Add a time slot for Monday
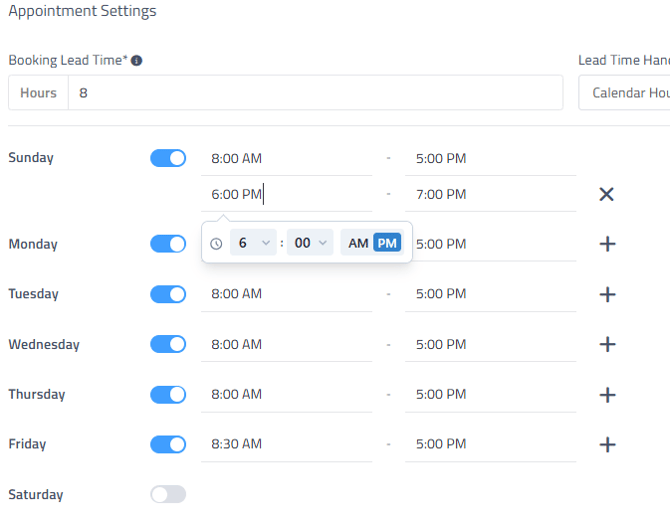Screen dimensions: 670x522 pyautogui.click(x=606, y=244)
